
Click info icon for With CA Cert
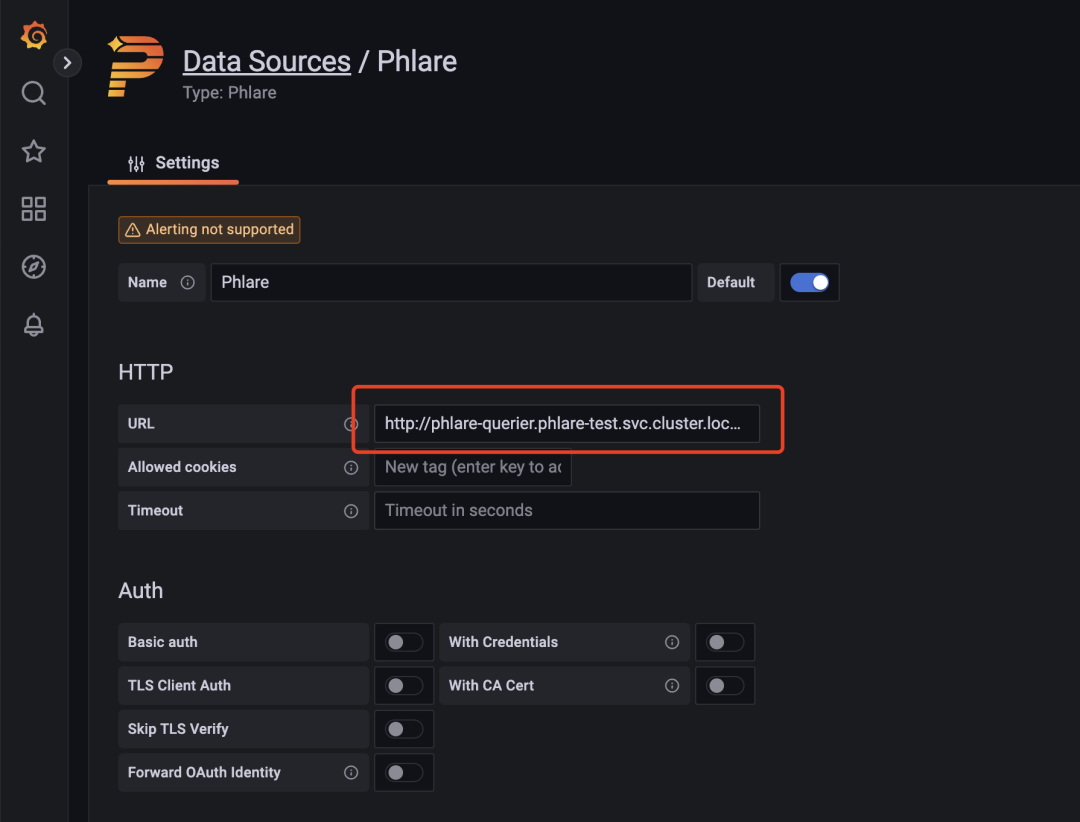click(672, 686)
